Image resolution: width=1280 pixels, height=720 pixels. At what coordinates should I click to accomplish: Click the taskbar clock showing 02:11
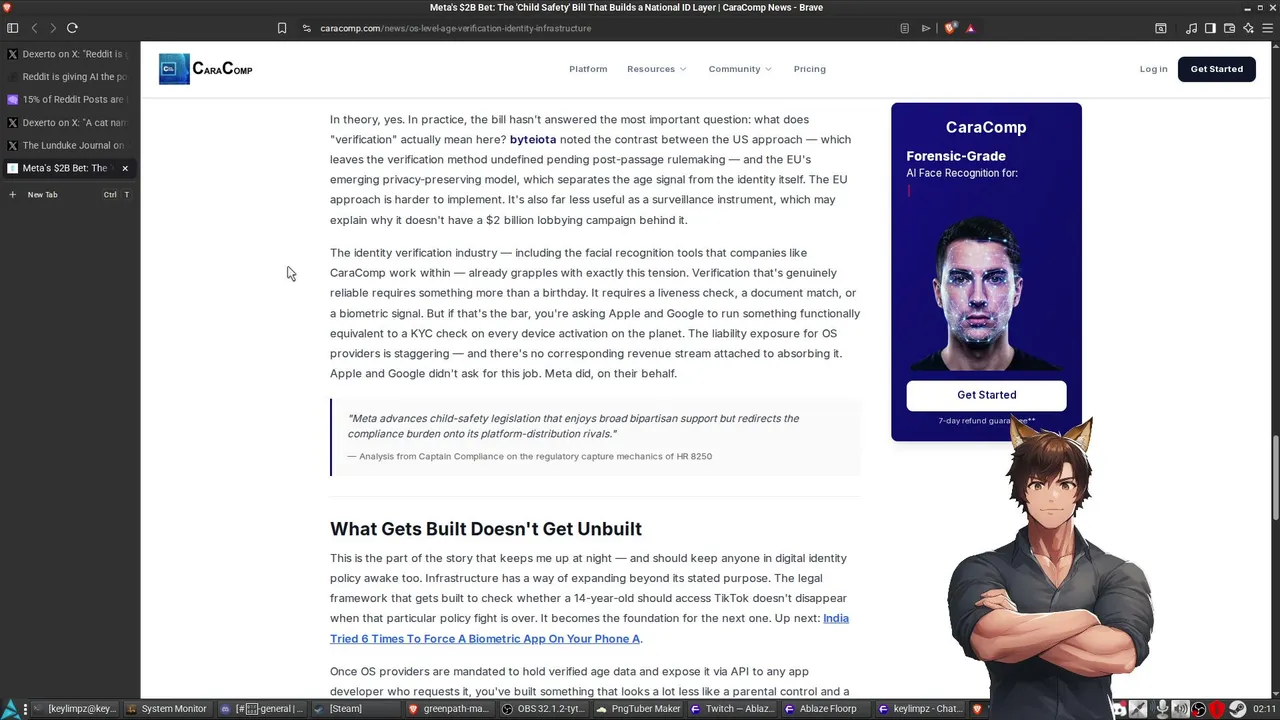tap(1264, 709)
